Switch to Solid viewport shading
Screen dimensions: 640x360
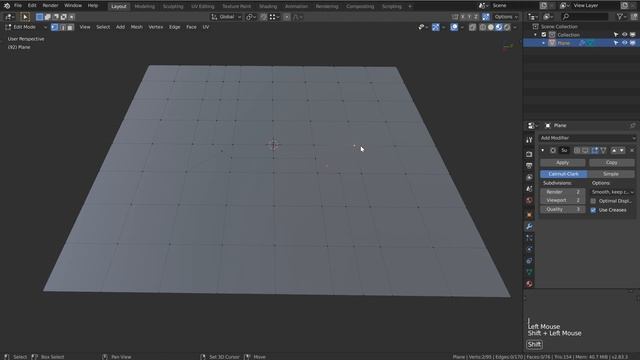point(491,27)
